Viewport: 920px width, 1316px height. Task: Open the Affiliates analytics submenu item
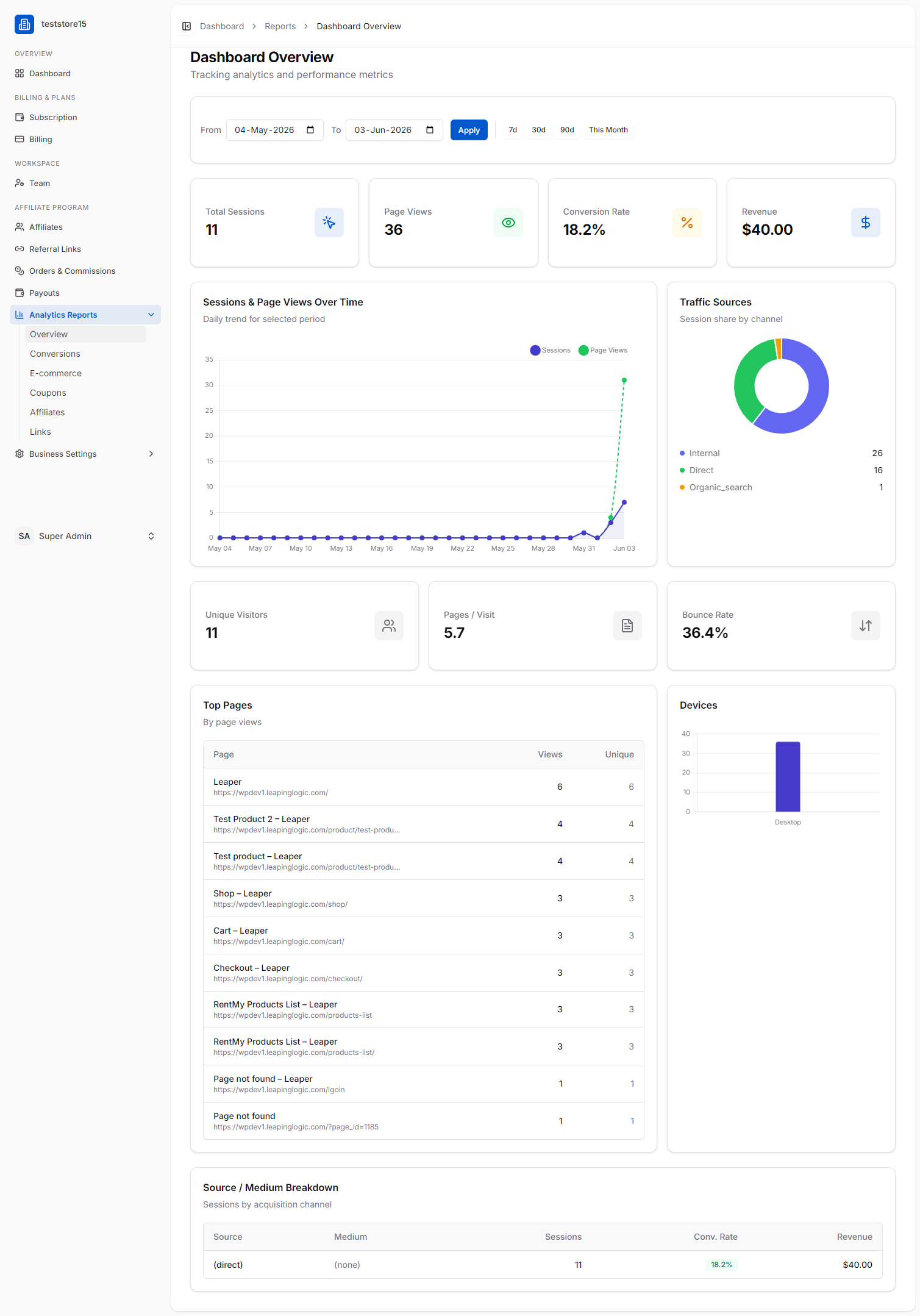click(85, 412)
